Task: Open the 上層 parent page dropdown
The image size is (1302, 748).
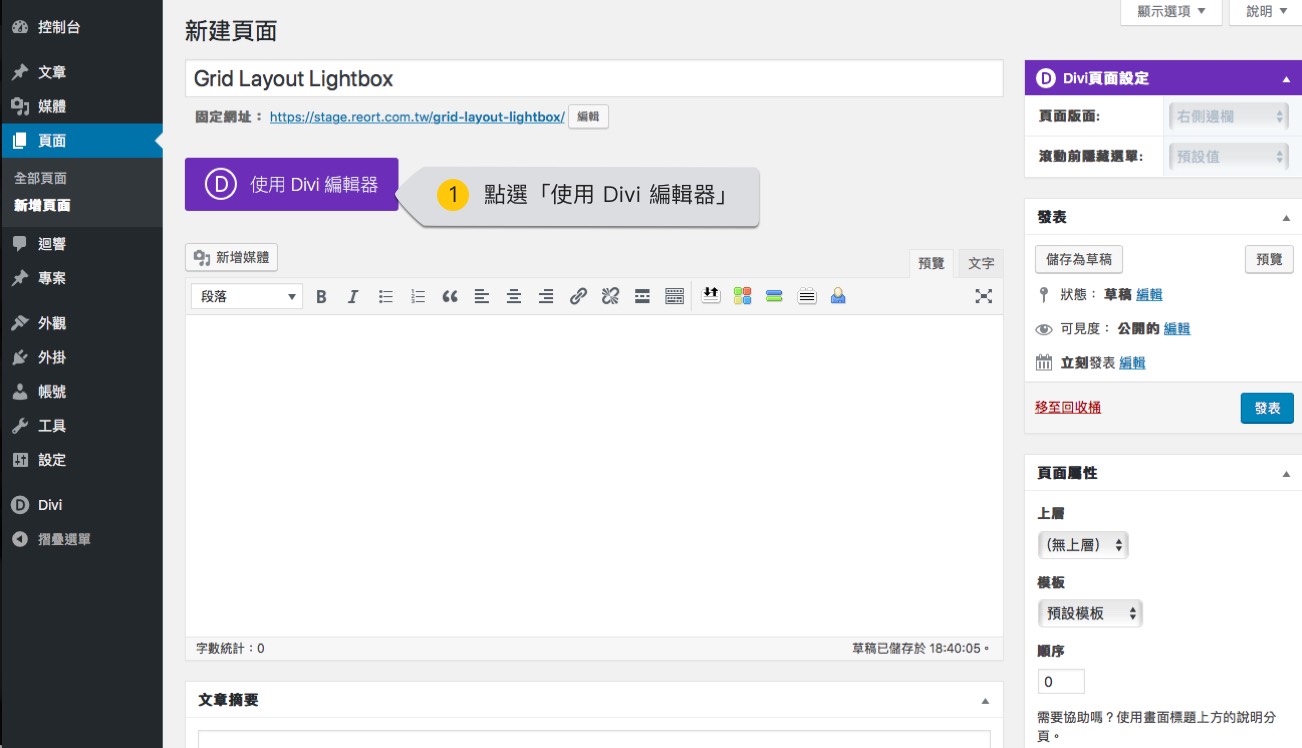Action: [1084, 545]
